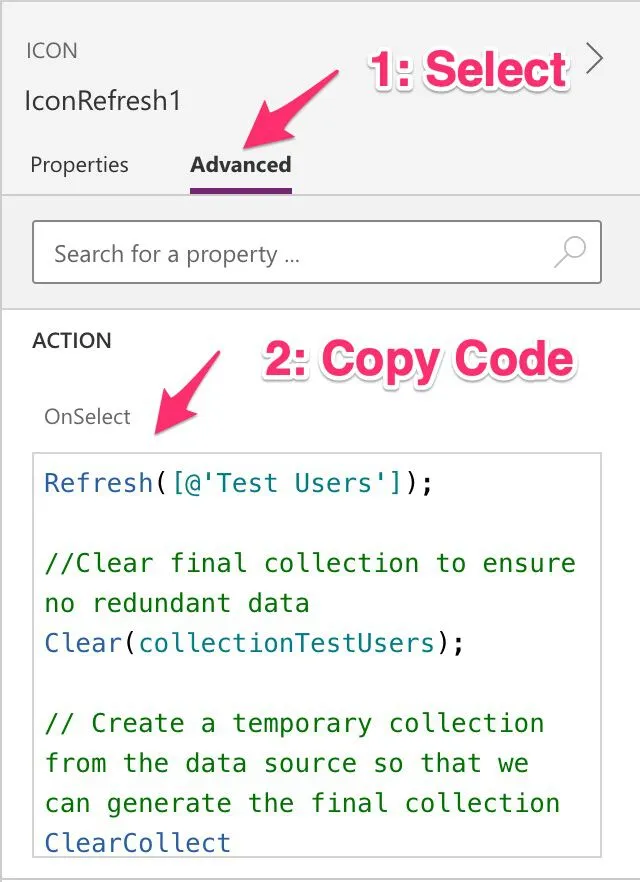This screenshot has width=640, height=882.
Task: Click the pink arrow pointing to OnSelect
Action: click(187, 392)
